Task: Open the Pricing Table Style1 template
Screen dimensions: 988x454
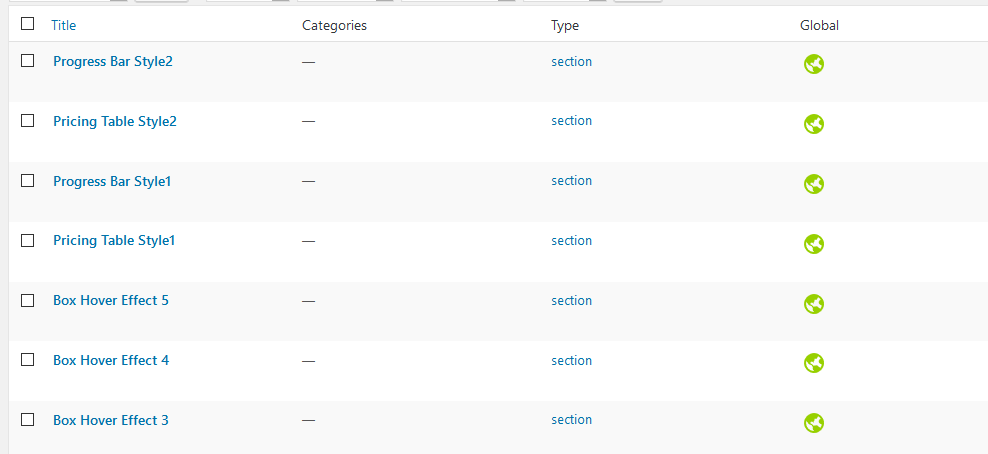Action: pyautogui.click(x=114, y=241)
